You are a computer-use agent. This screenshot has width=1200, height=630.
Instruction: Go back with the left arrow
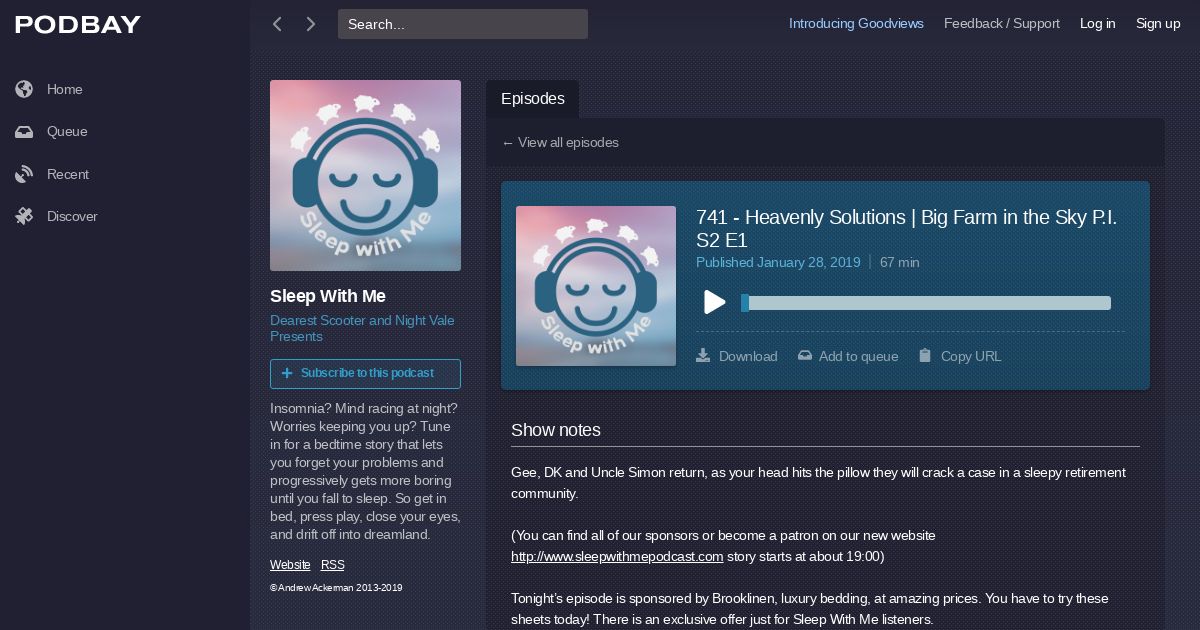tap(277, 24)
